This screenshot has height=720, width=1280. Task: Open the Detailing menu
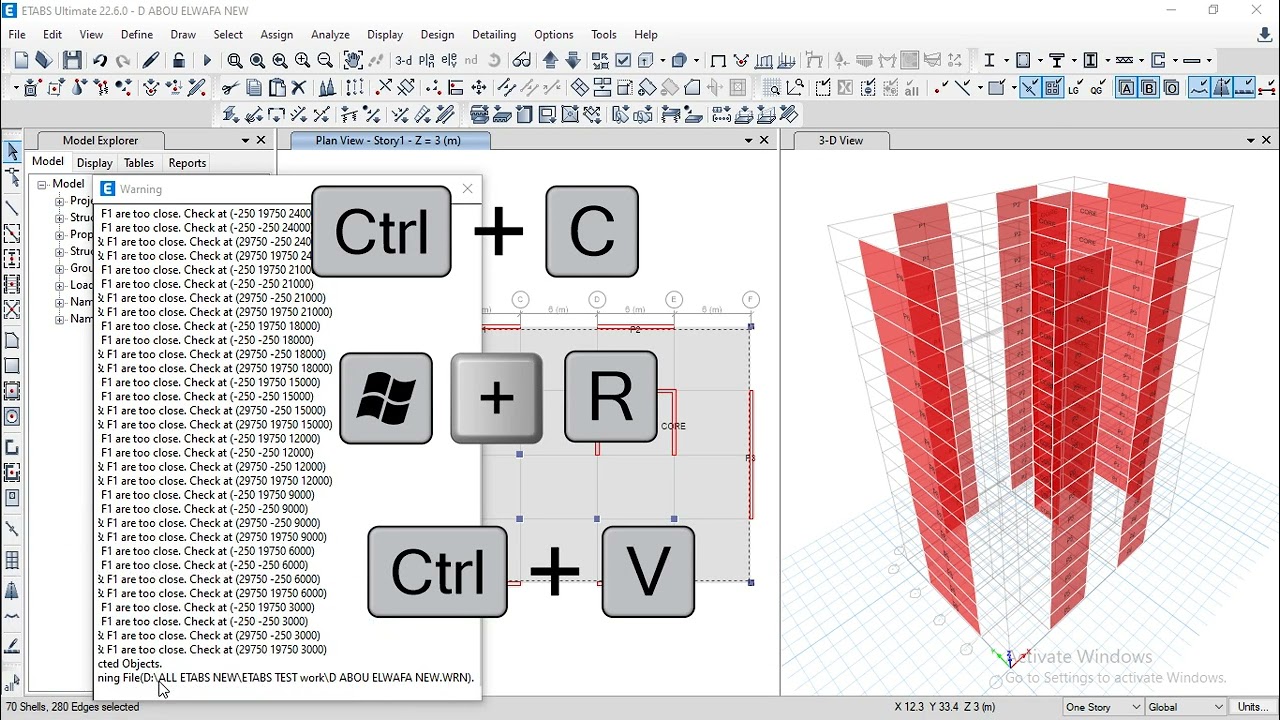pyautogui.click(x=494, y=35)
